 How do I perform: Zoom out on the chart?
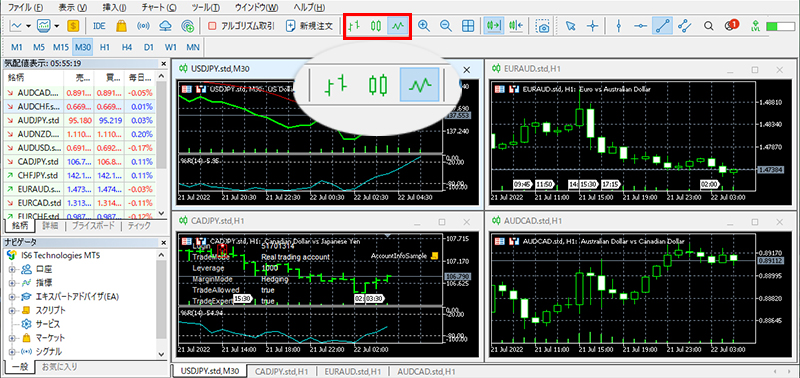pyautogui.click(x=446, y=26)
